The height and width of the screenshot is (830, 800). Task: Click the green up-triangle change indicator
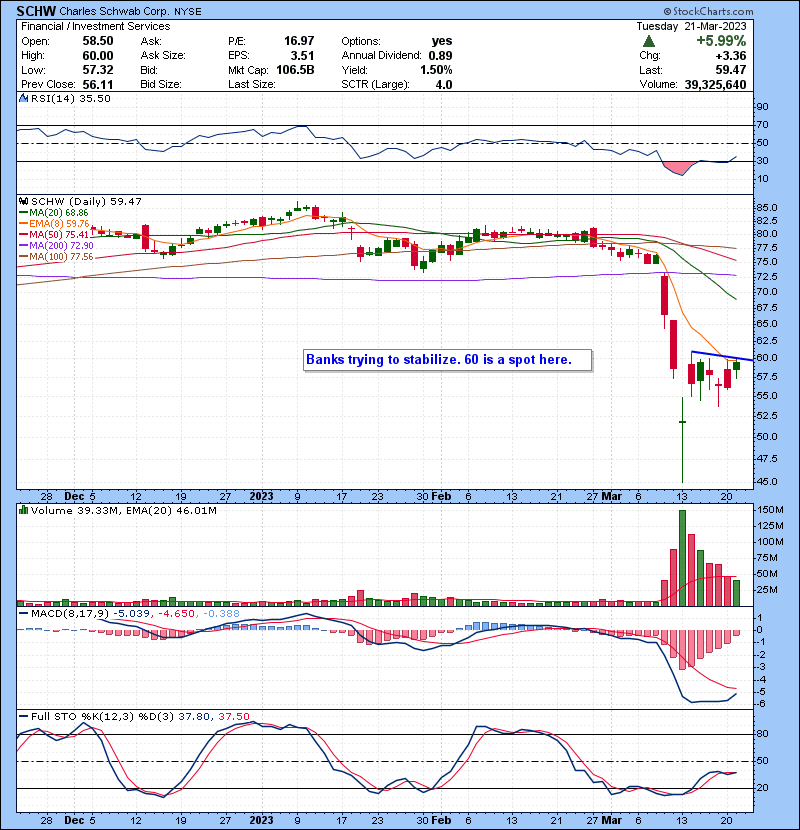[649, 41]
